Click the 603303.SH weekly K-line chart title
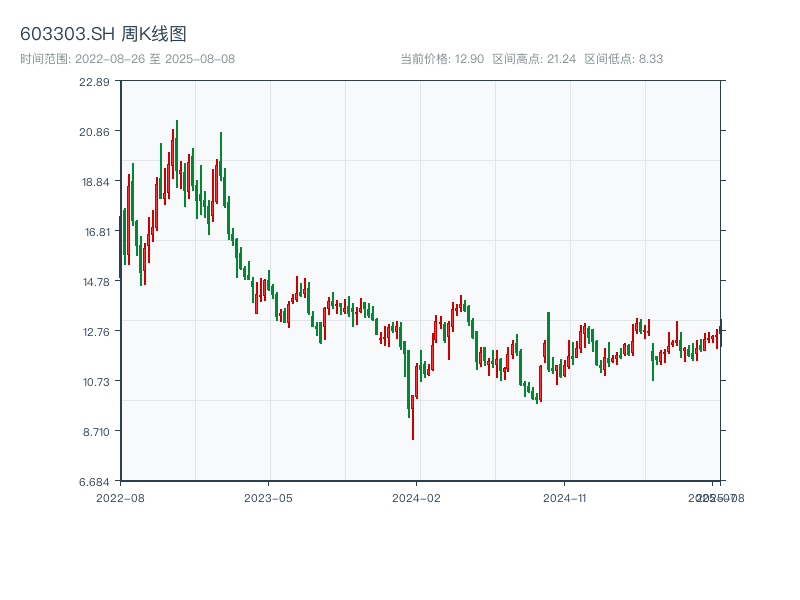The width and height of the screenshot is (800, 600). (103, 34)
